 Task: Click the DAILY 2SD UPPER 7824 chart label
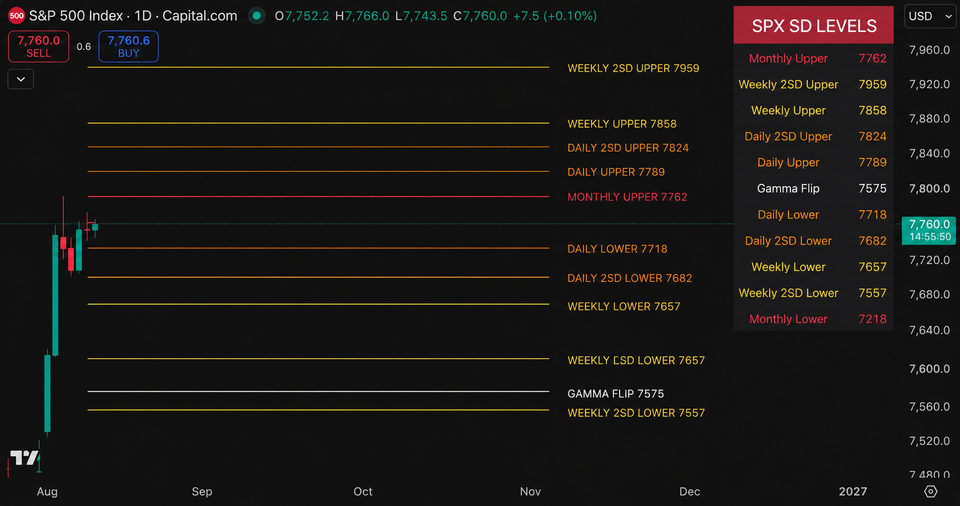628,148
